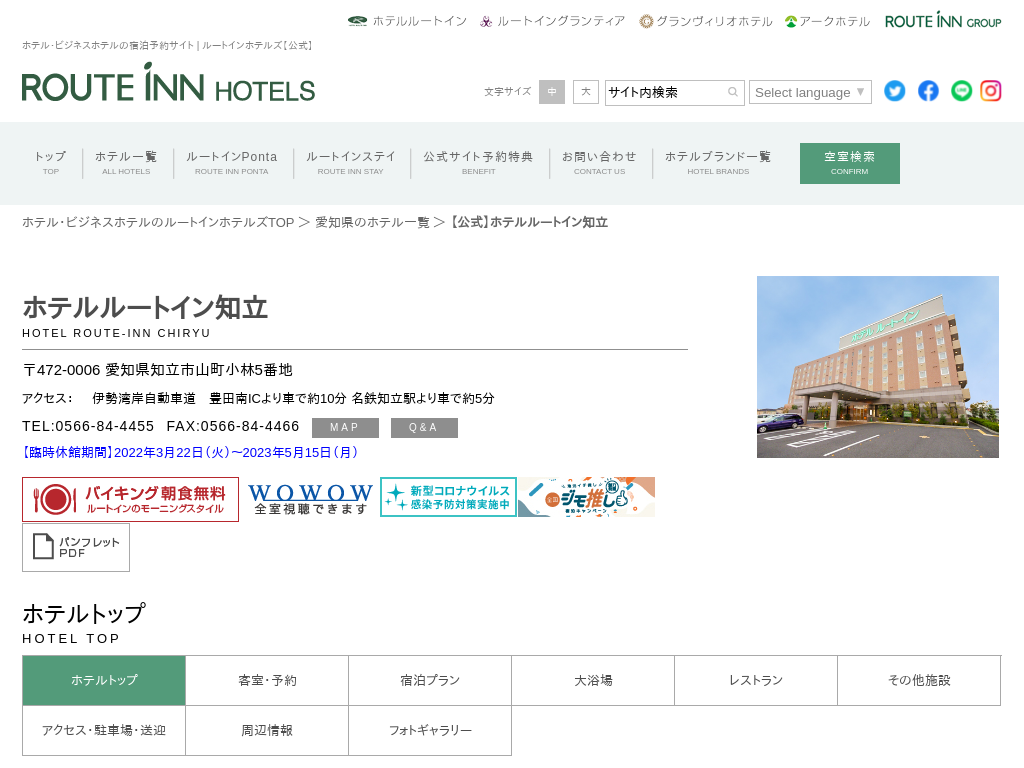Open the アークホテル brand link
This screenshot has height=768, width=1024.
click(827, 21)
